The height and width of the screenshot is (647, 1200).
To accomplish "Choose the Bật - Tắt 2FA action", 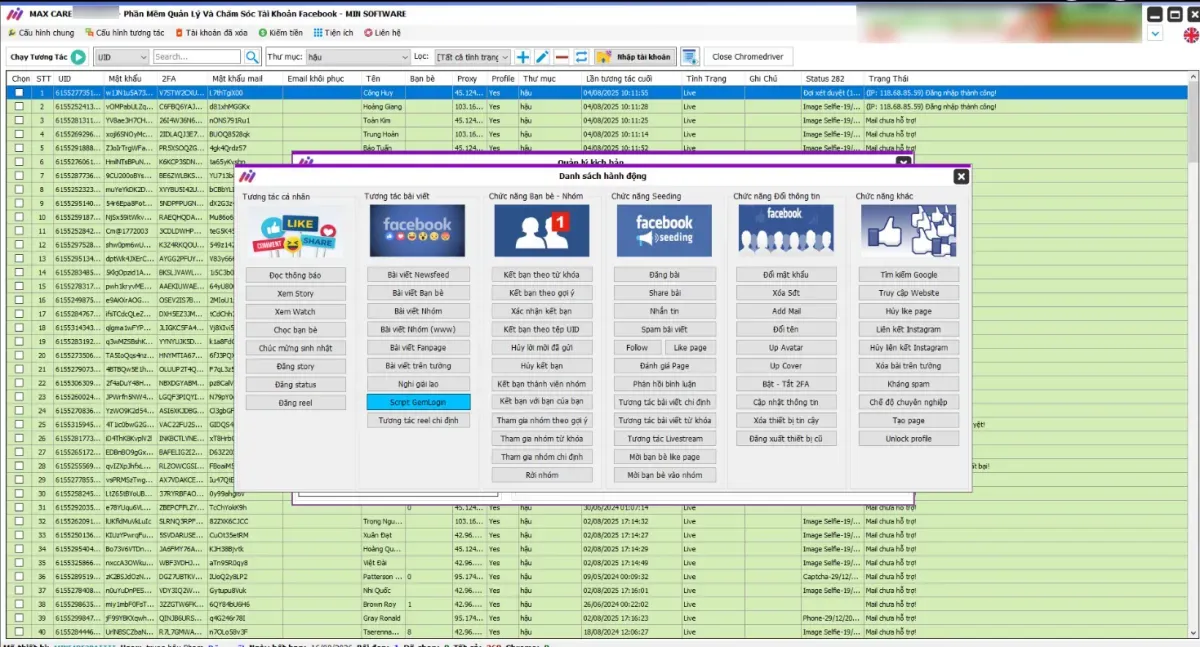I will [x=786, y=384].
